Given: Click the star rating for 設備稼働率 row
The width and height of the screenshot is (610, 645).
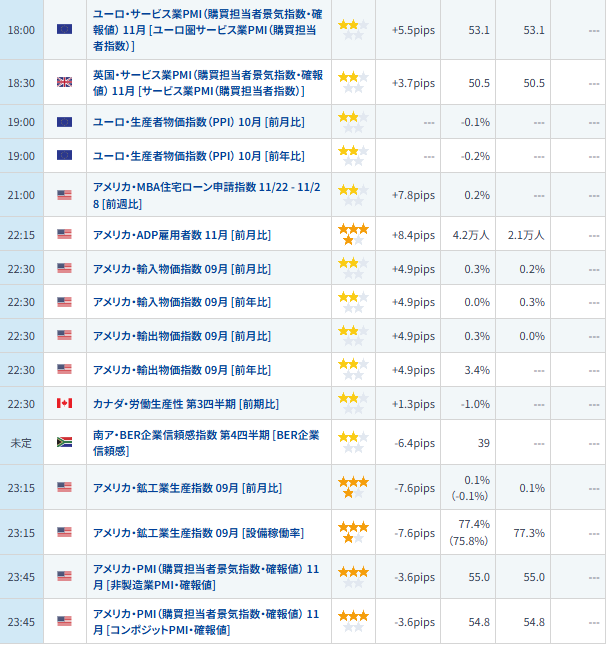Looking at the screenshot, I should tap(352, 532).
